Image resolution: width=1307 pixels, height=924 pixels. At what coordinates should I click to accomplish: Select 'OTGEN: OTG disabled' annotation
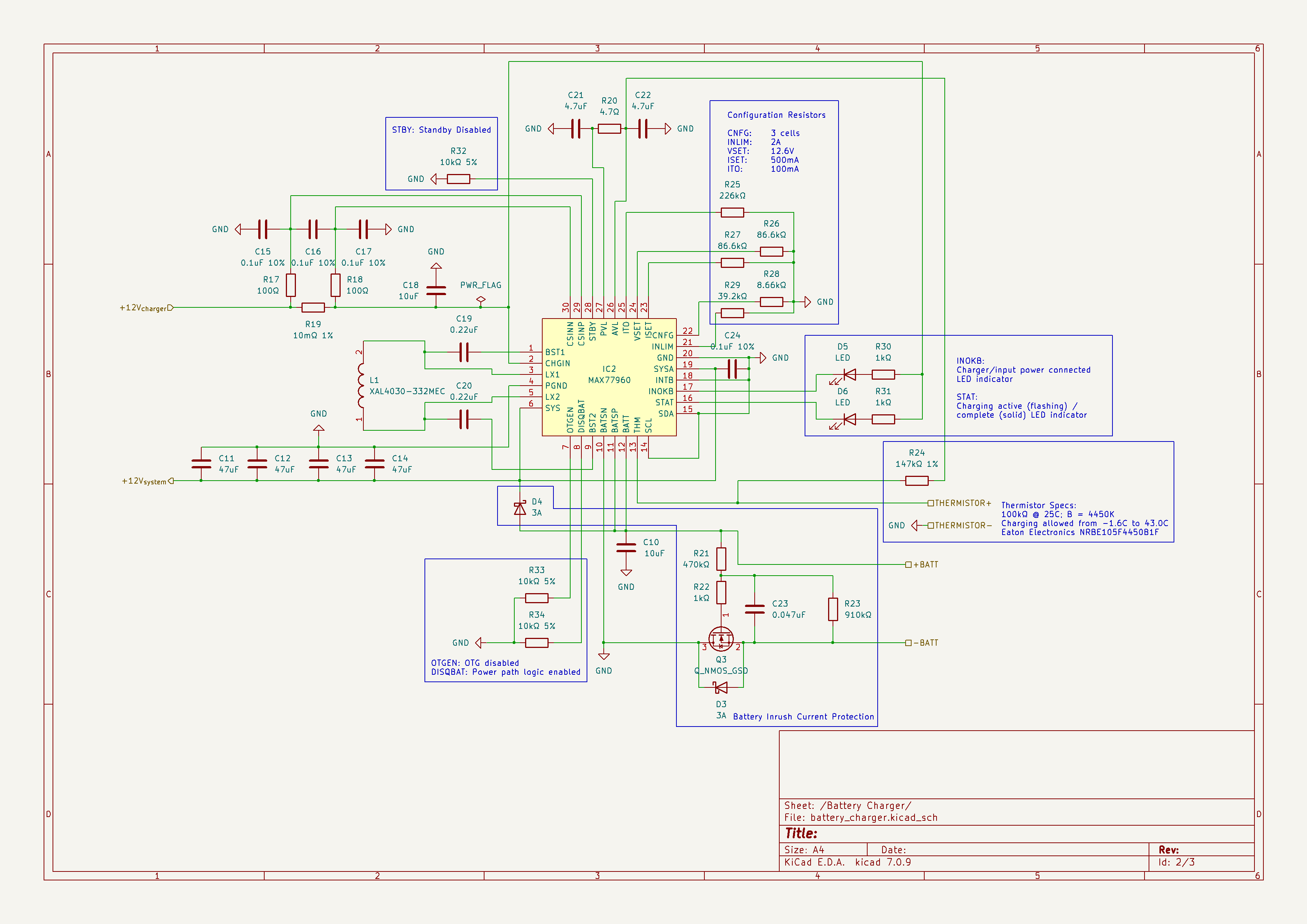(475, 663)
